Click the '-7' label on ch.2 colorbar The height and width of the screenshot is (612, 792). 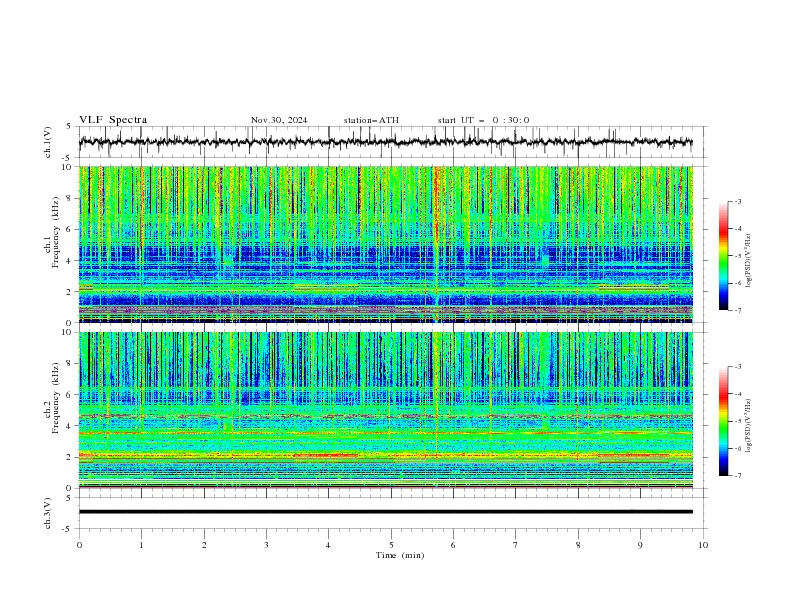click(x=737, y=475)
